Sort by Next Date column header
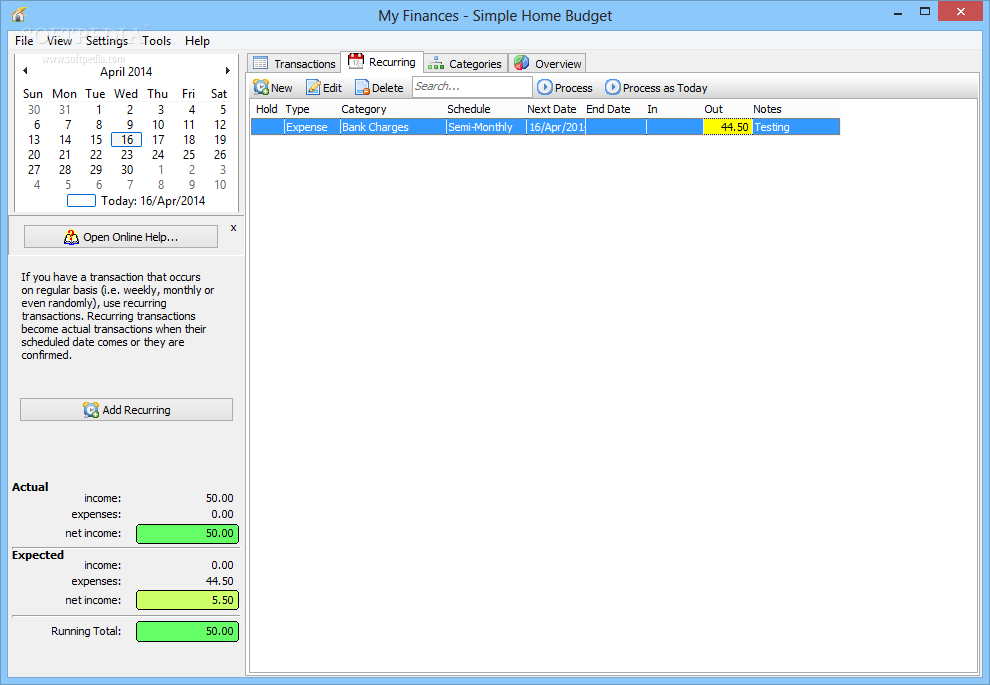 click(552, 109)
